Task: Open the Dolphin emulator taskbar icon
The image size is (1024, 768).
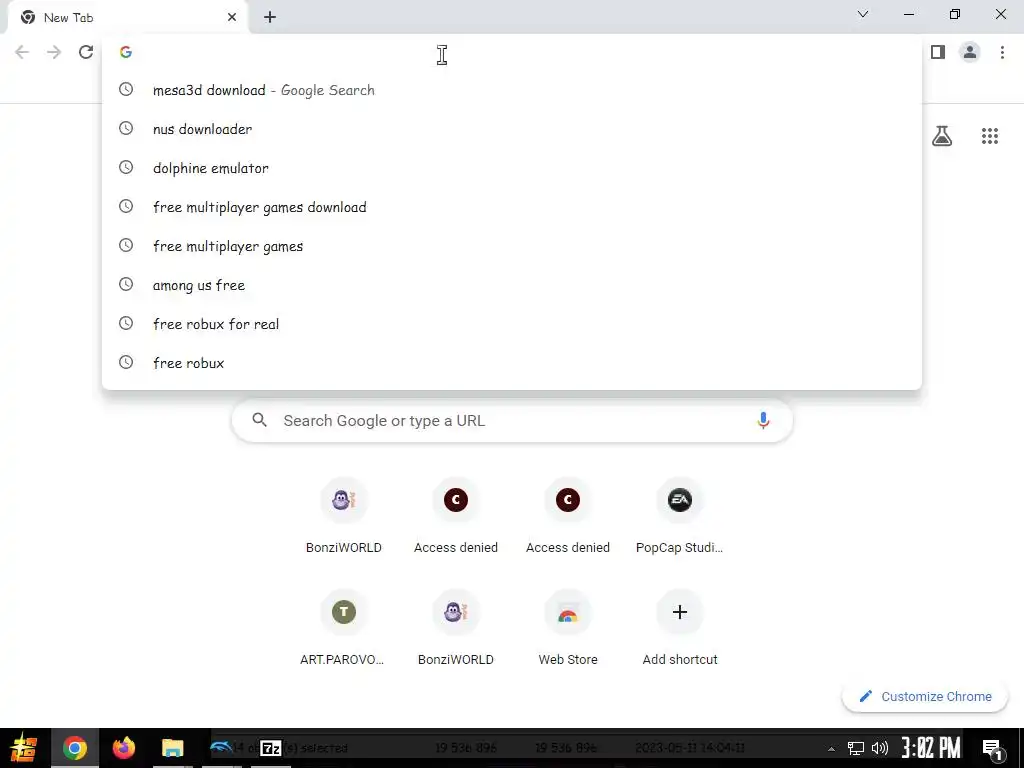Action: 221,748
